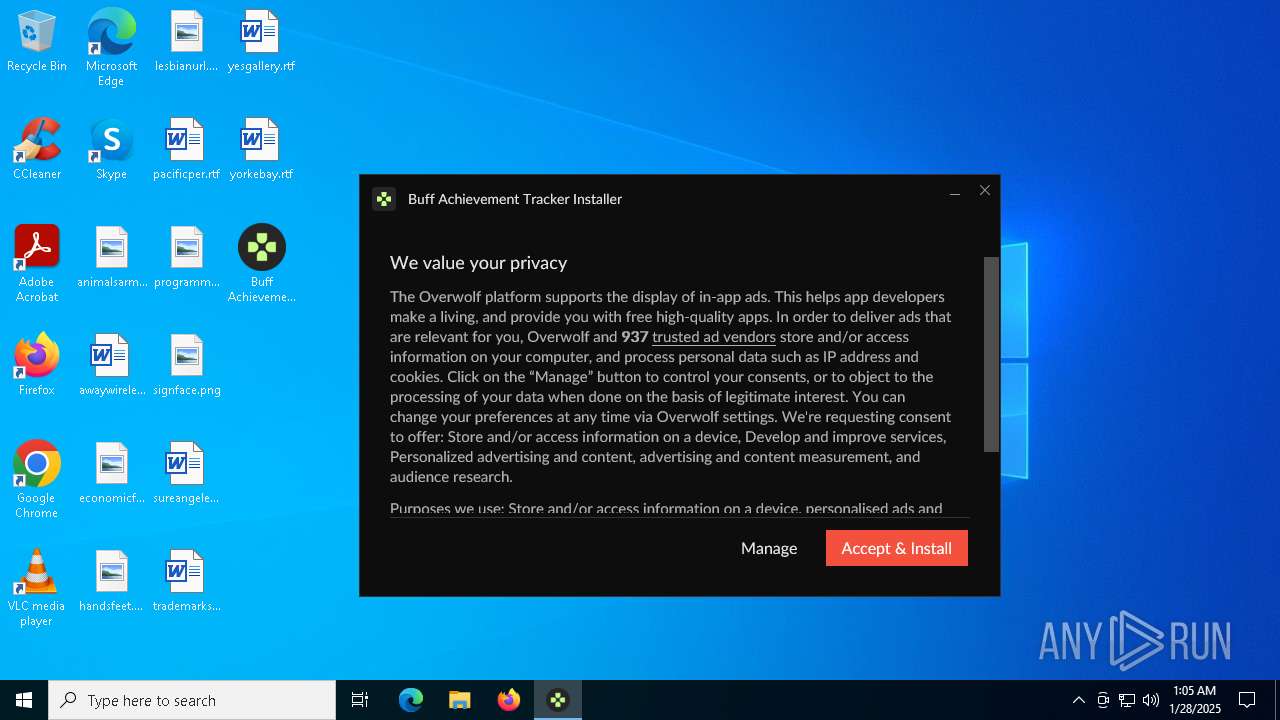Select the trademarks document icon
This screenshot has height=720, width=1280.
186,582
